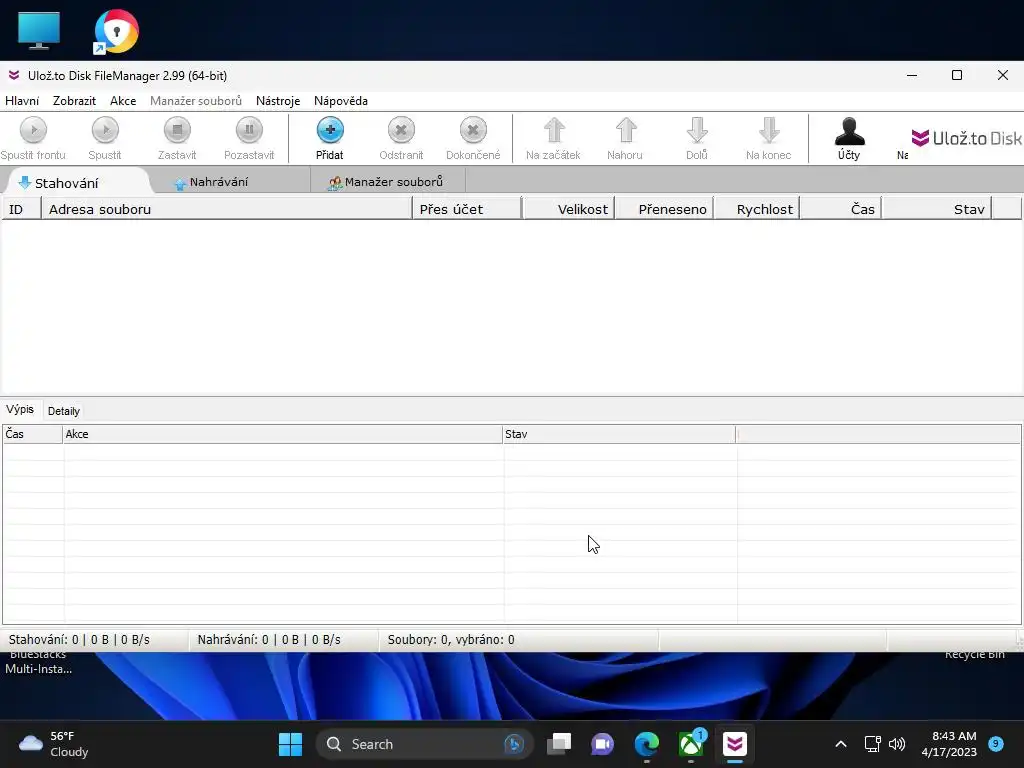Click the Ulož.to Disk logo
1024x768 pixels.
click(x=967, y=138)
